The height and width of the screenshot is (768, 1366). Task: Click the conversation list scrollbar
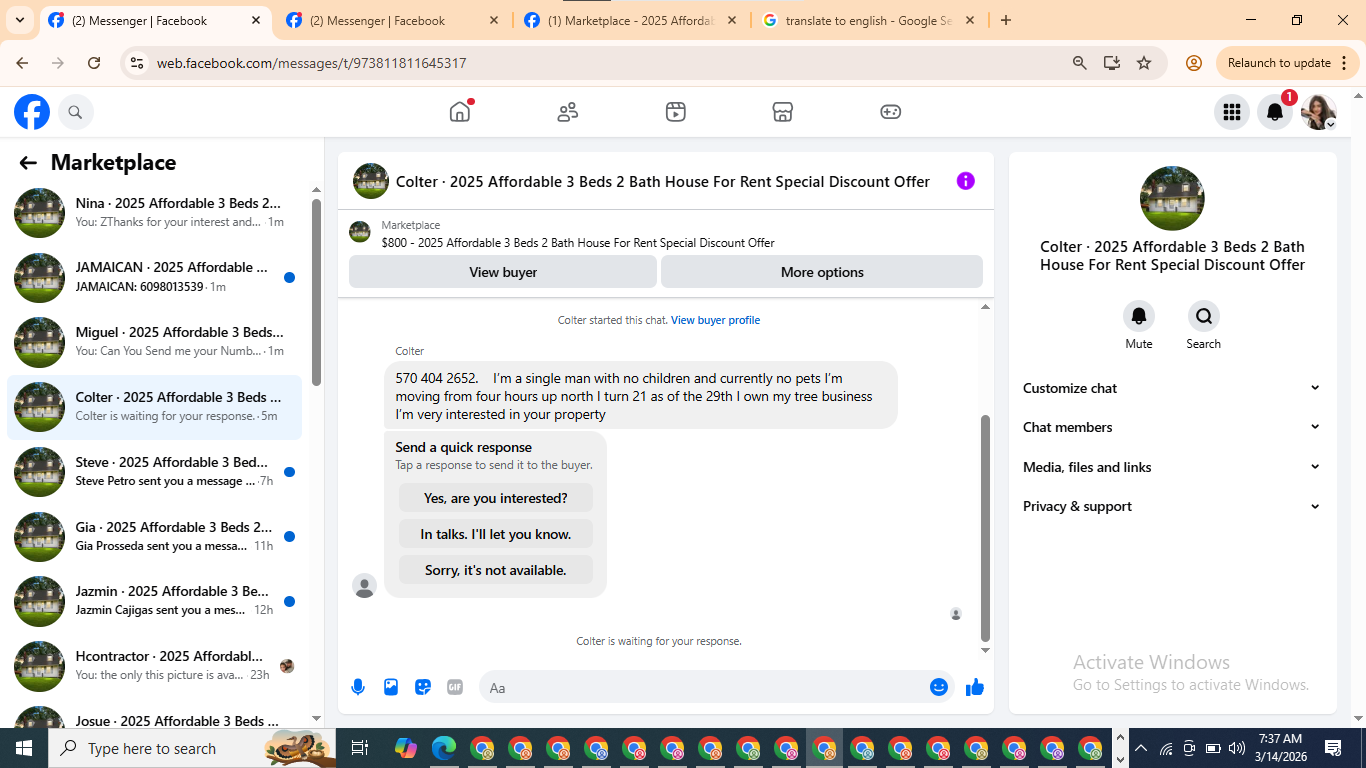(316, 292)
